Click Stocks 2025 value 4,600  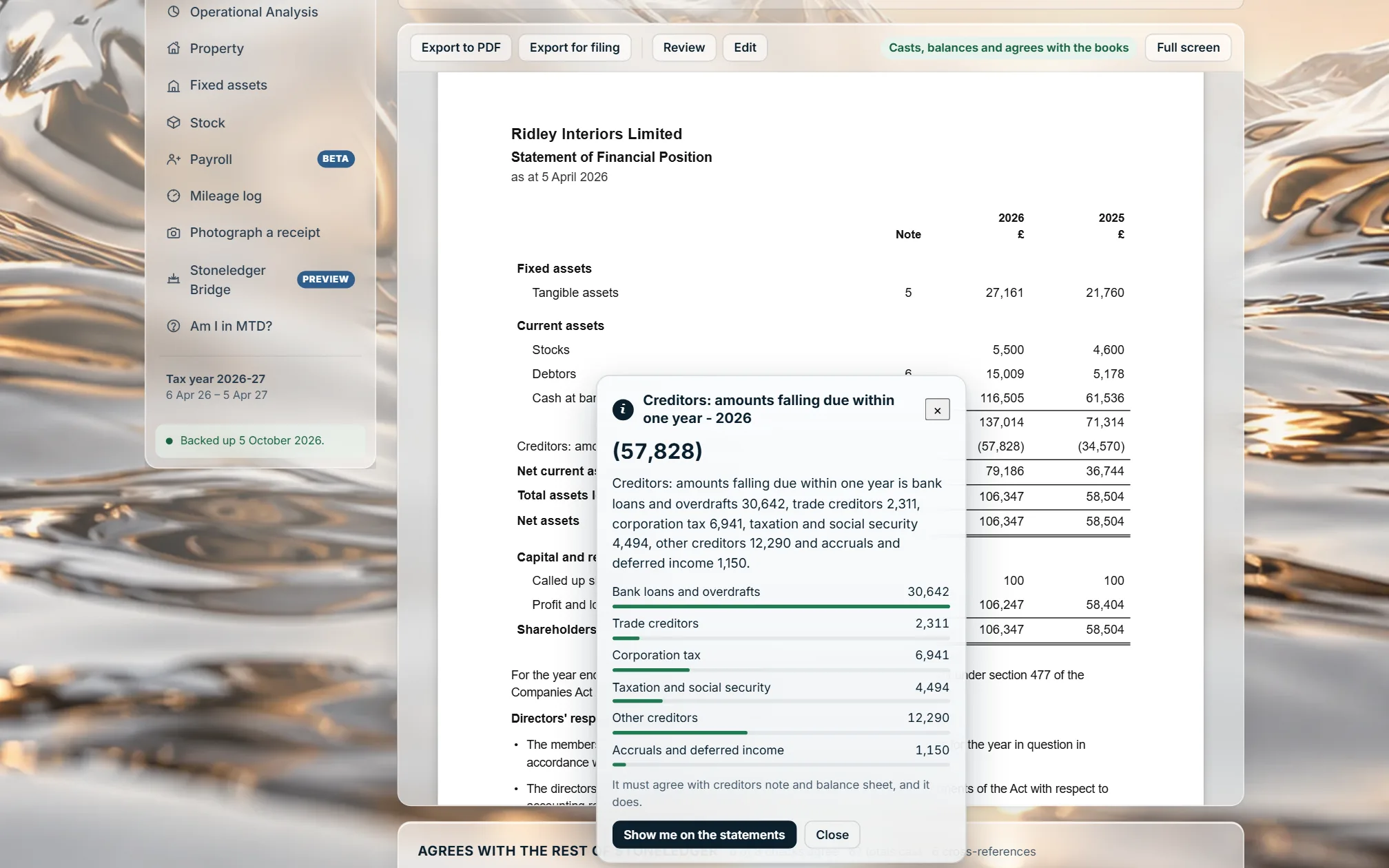point(1108,350)
